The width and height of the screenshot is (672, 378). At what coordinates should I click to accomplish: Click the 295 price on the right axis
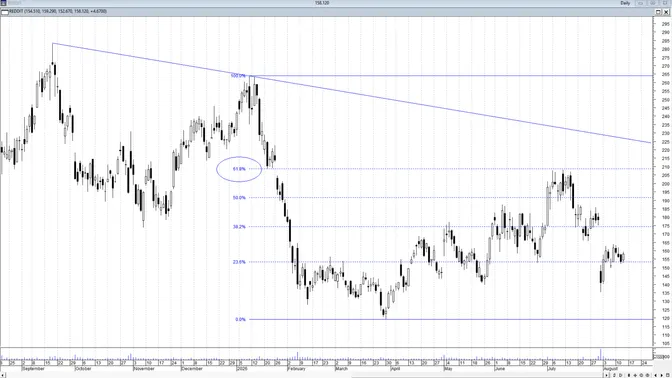pos(666,24)
